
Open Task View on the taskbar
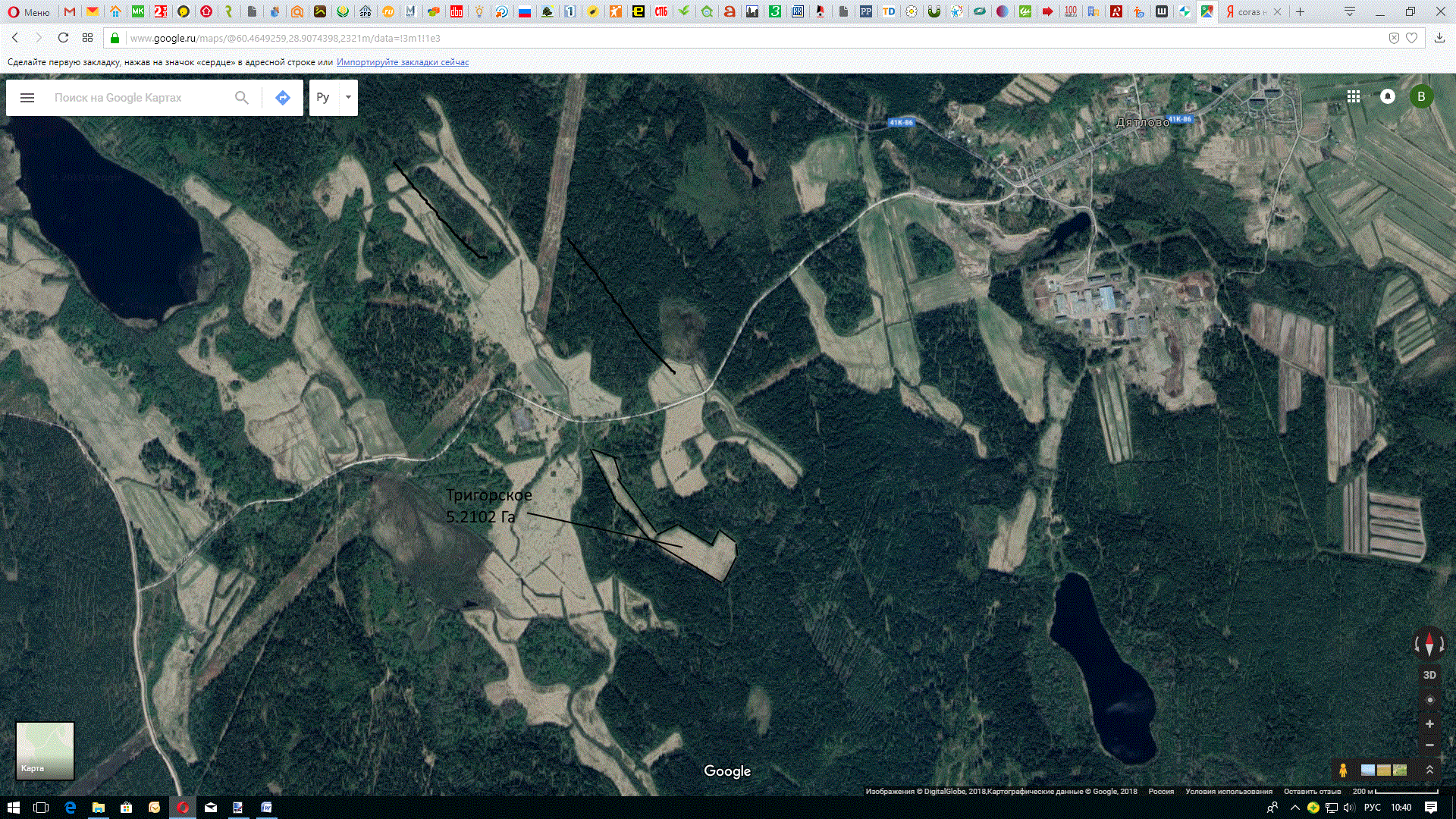(42, 808)
